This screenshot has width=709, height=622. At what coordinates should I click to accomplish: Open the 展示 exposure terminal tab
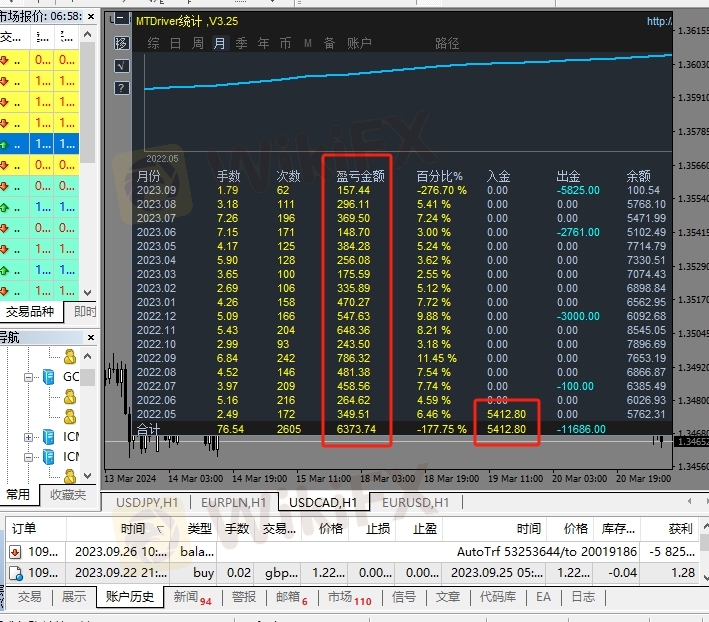pyautogui.click(x=74, y=597)
